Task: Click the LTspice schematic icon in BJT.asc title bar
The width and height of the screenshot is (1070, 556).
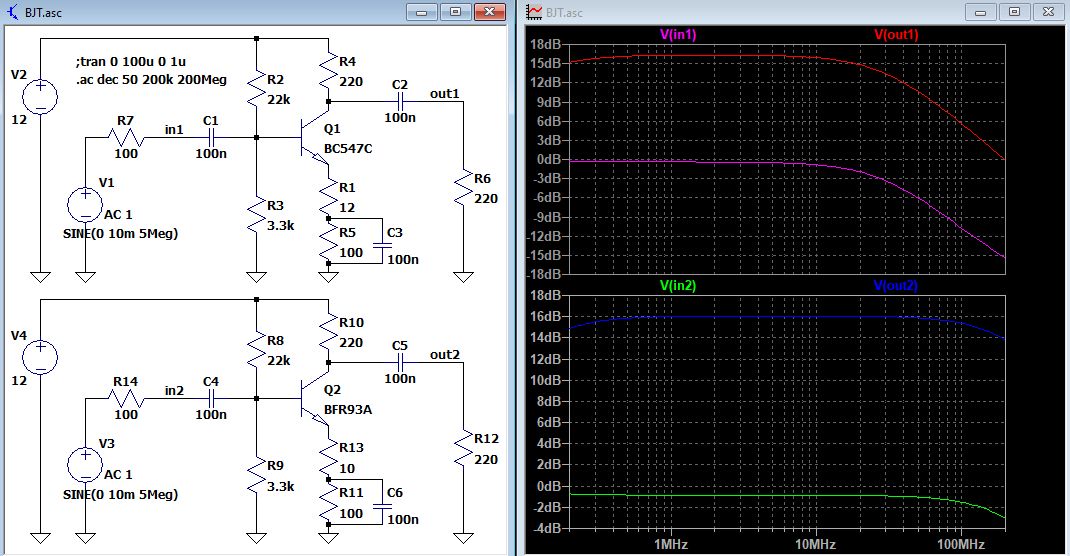Action: click(x=12, y=12)
